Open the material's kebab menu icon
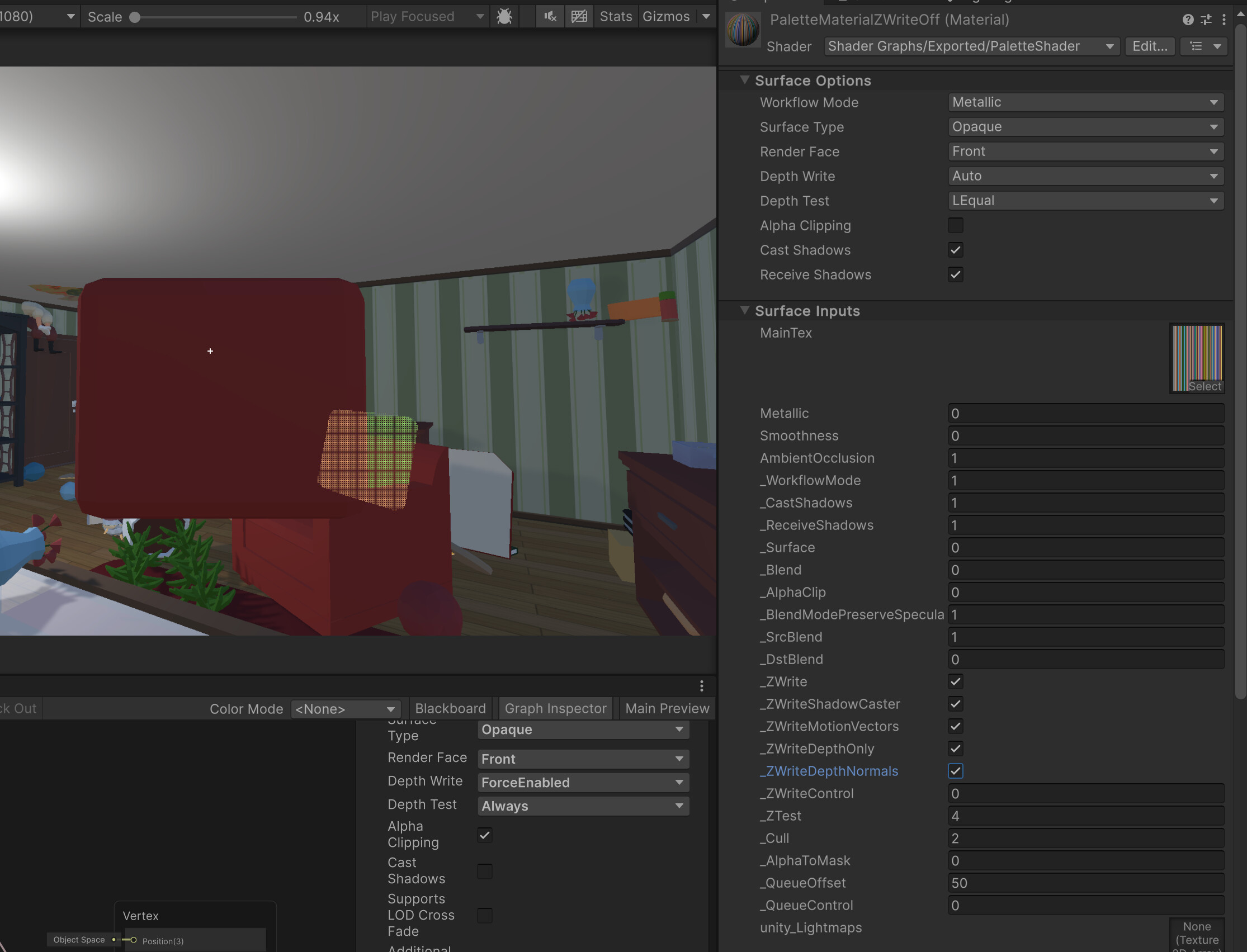The height and width of the screenshot is (952, 1247). 1223,19
